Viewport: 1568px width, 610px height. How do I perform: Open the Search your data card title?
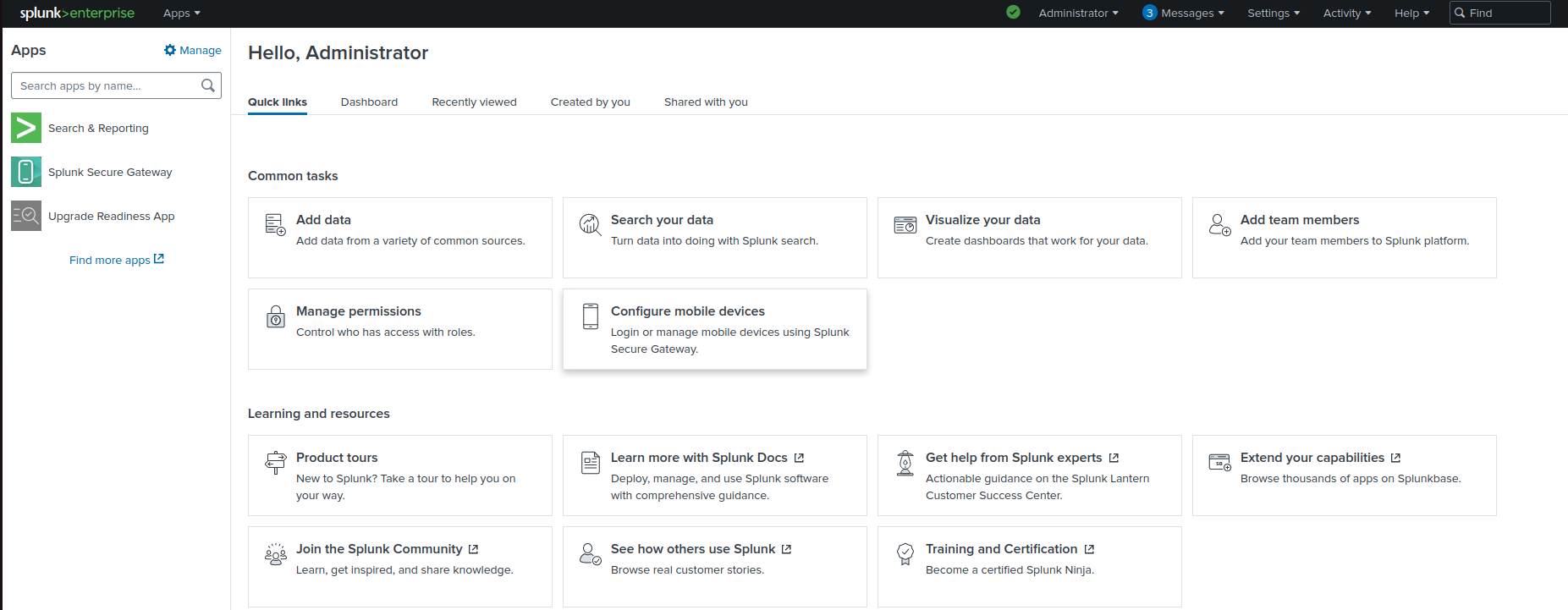click(662, 220)
